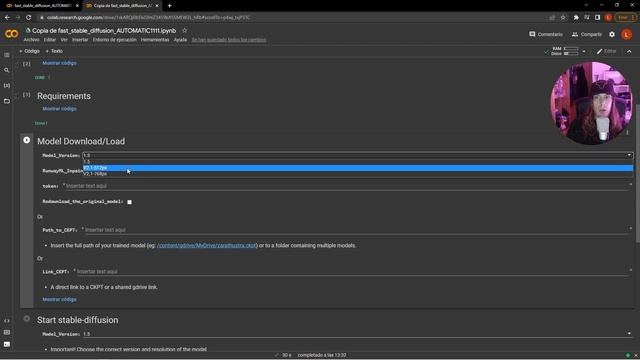640x360 pixels.
Task: Open the code snippets icon in sidebar
Action: pos(7,321)
